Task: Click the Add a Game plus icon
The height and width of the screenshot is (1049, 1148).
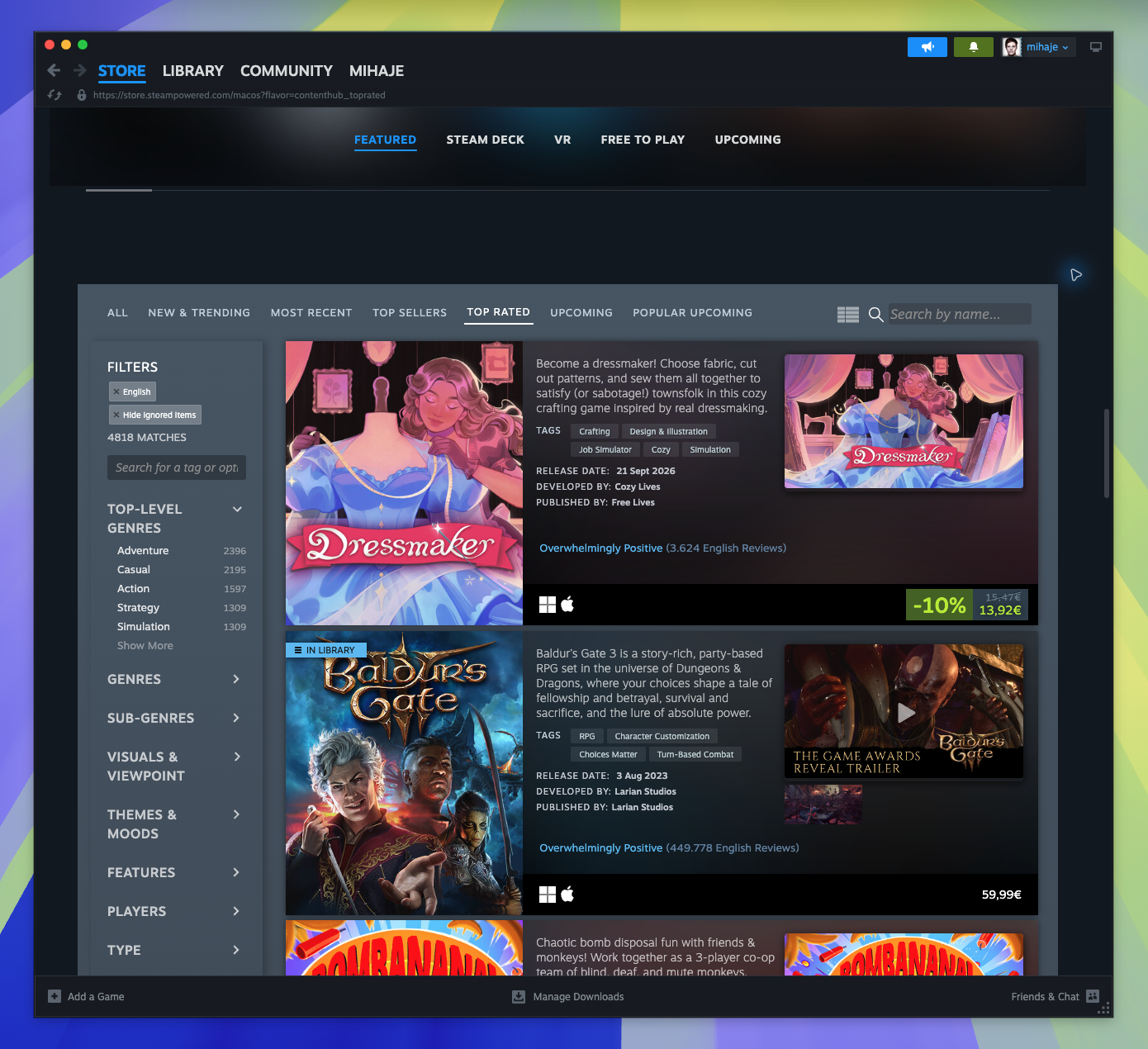Action: click(x=55, y=996)
